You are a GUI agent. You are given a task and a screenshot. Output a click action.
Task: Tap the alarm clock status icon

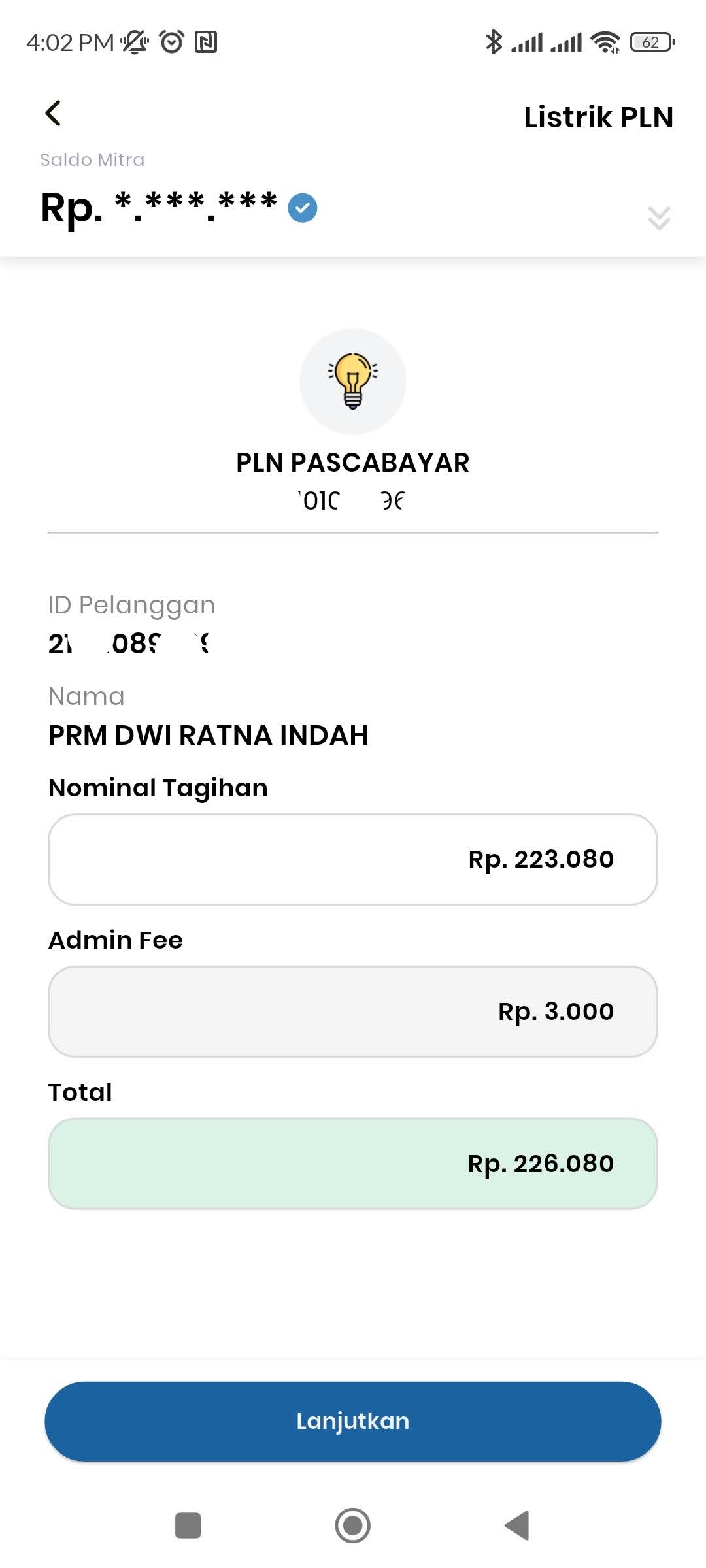click(x=172, y=42)
